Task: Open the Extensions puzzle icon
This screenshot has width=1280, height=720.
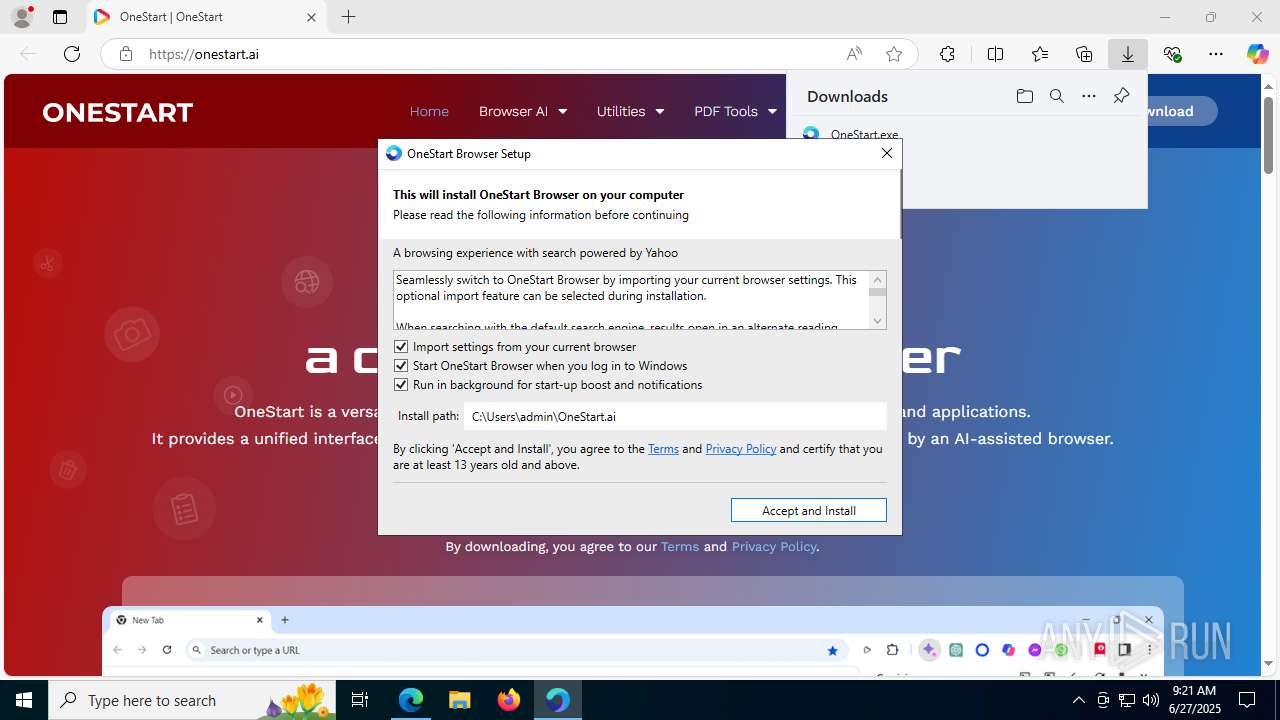Action: pos(947,54)
